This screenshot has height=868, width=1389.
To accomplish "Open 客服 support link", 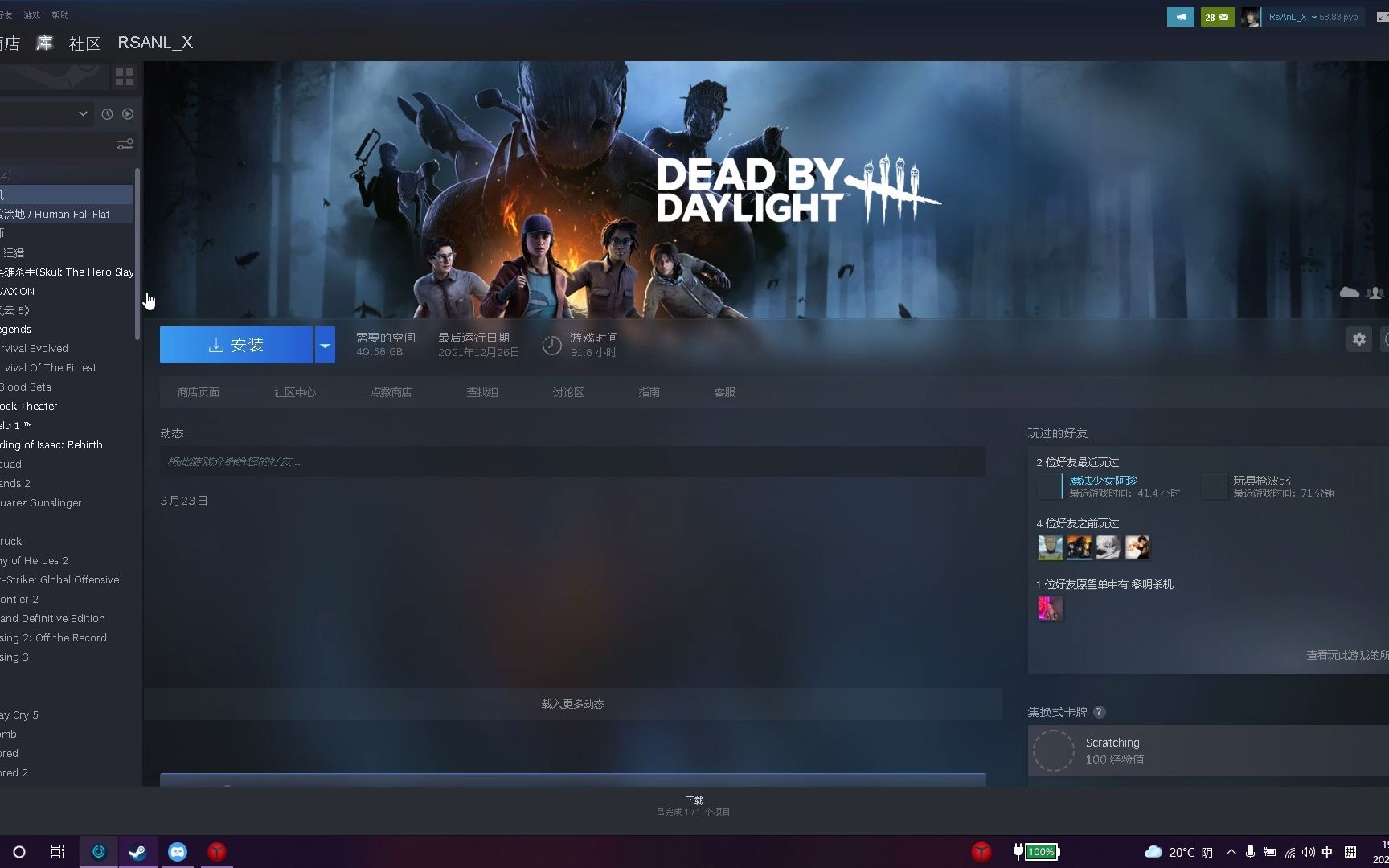I will pos(724,392).
